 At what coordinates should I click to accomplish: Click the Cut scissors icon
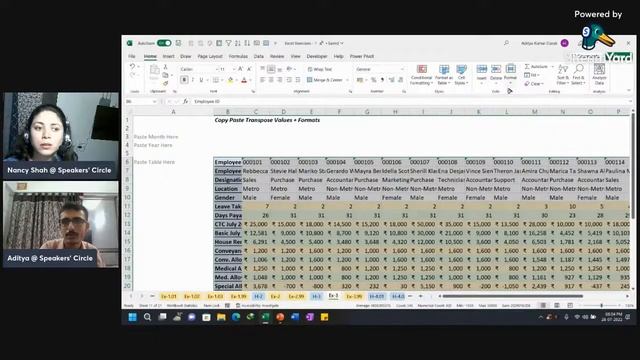tap(165, 67)
